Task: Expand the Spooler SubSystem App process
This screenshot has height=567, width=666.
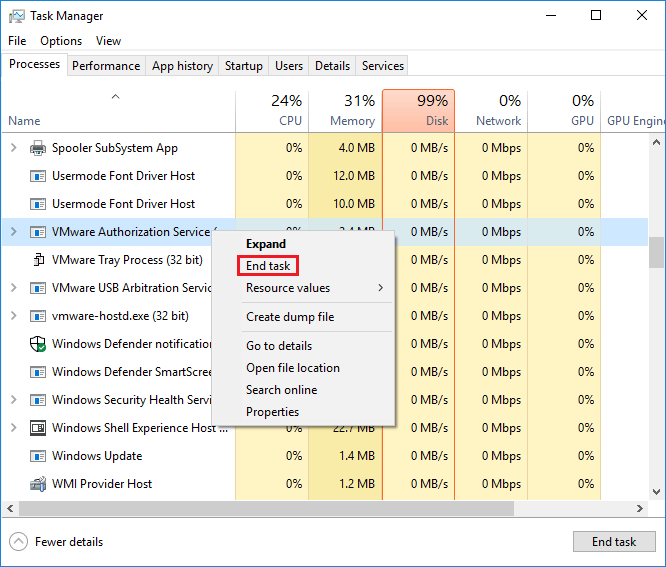Action: point(14,148)
